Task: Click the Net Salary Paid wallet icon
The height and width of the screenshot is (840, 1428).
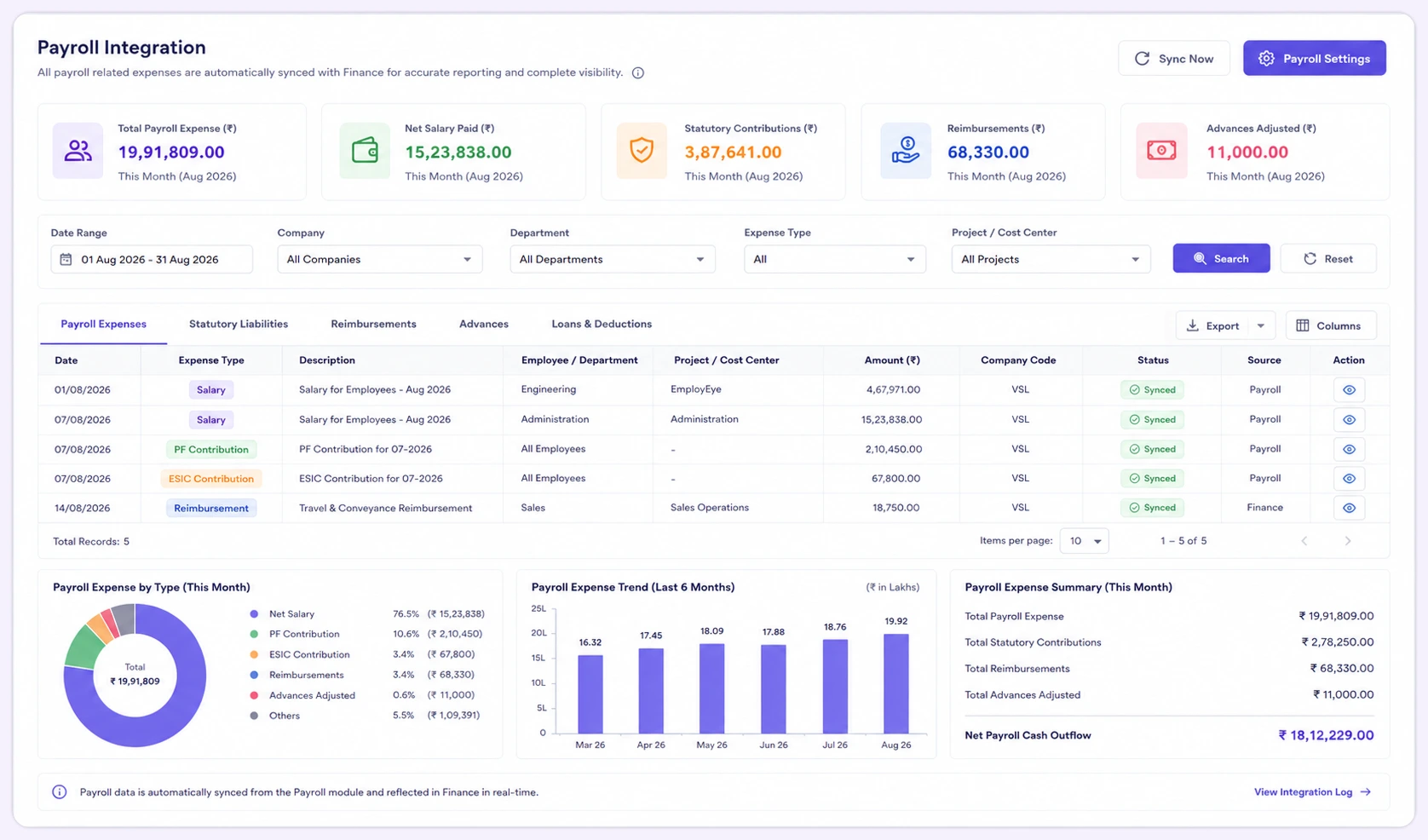Action: [365, 151]
